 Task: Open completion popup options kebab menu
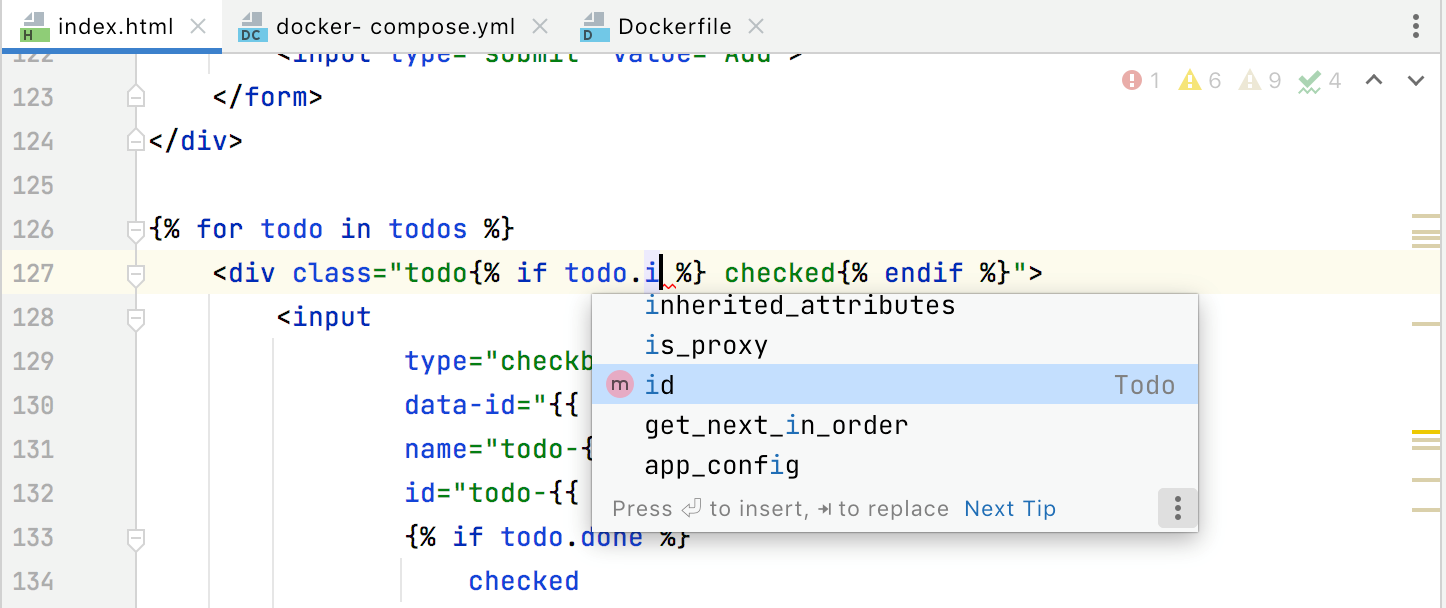point(1177,509)
